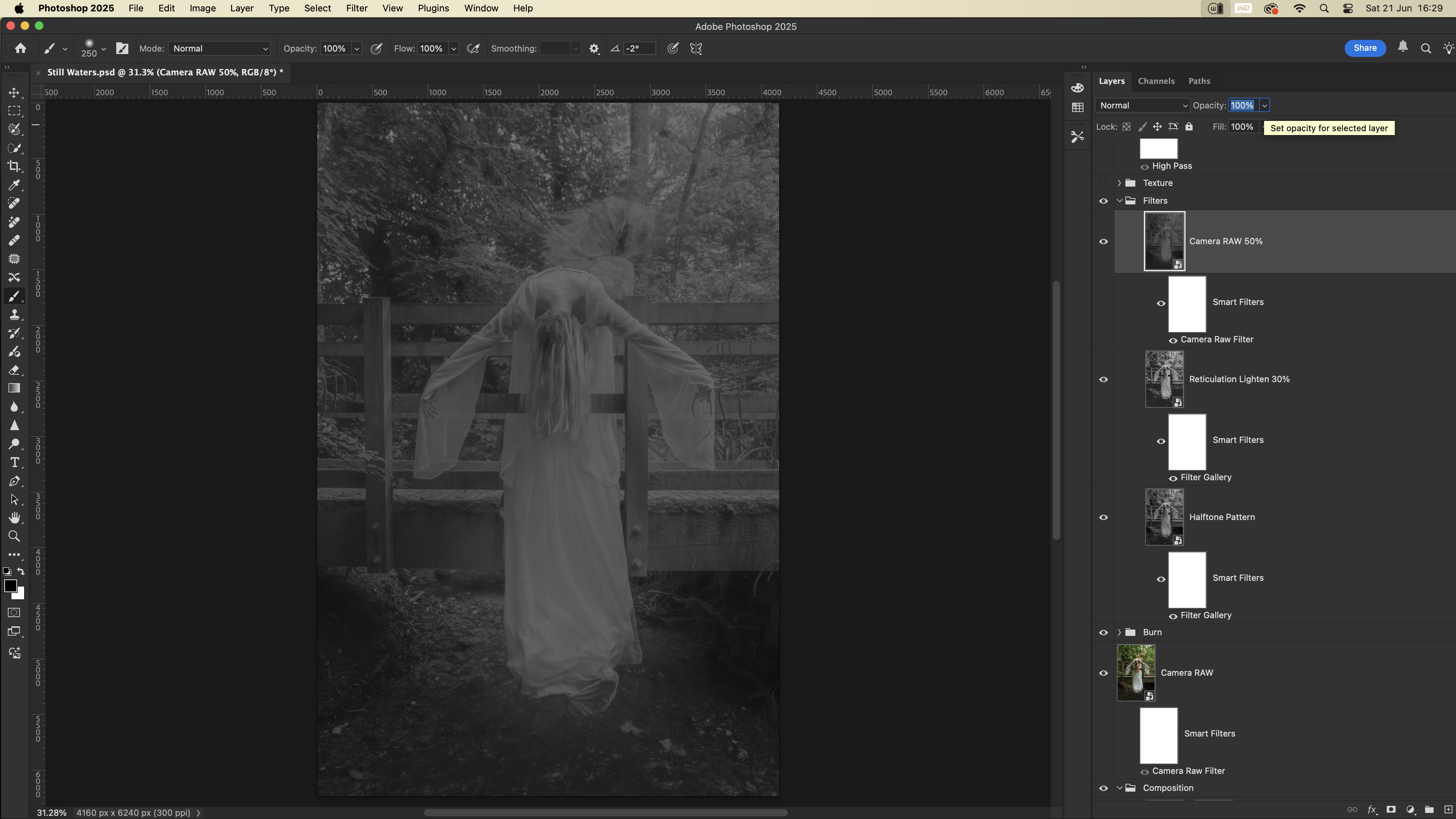Select the Clone Stamp tool
Image resolution: width=1456 pixels, height=819 pixels.
(x=14, y=315)
